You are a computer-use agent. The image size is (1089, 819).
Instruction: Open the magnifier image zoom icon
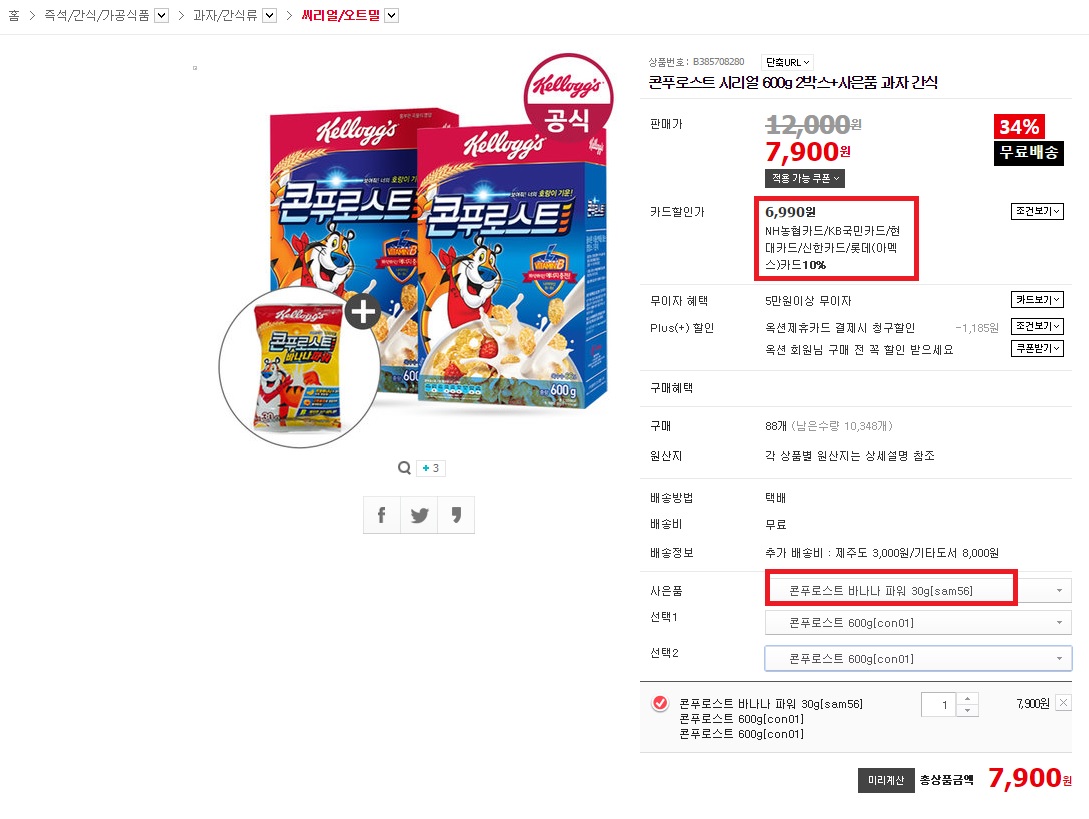404,468
